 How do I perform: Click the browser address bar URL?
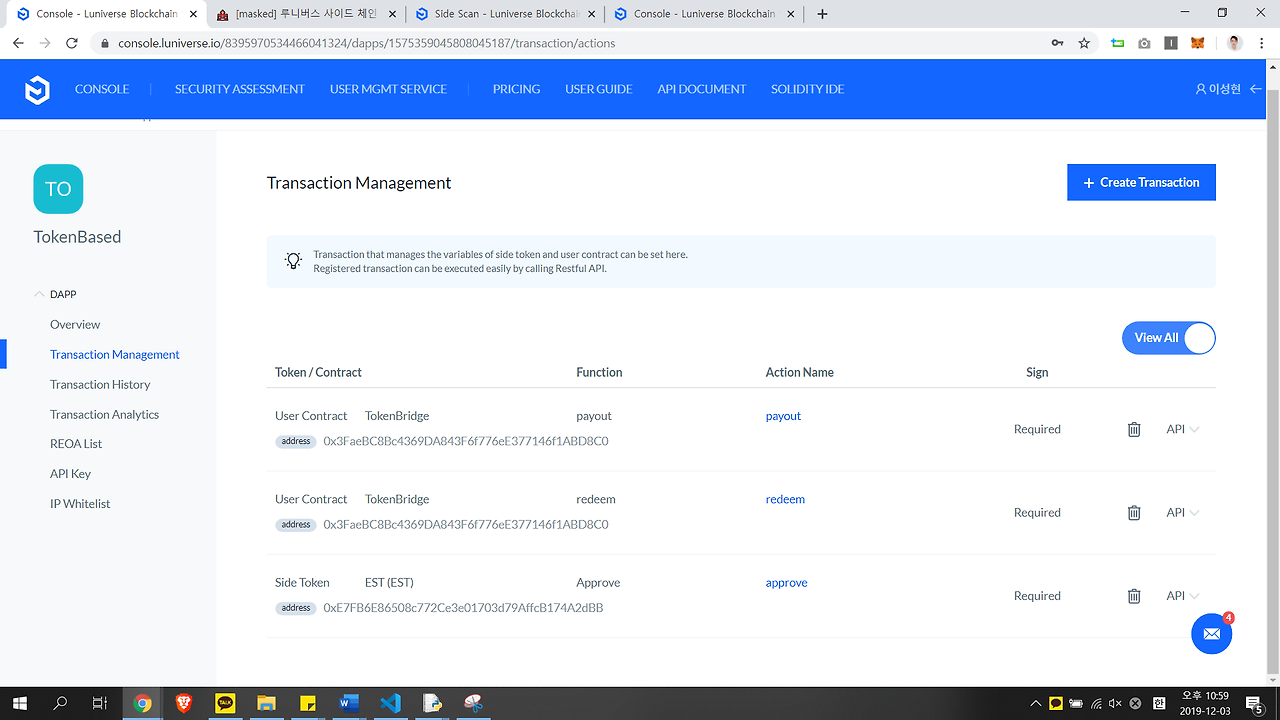tap(367, 43)
